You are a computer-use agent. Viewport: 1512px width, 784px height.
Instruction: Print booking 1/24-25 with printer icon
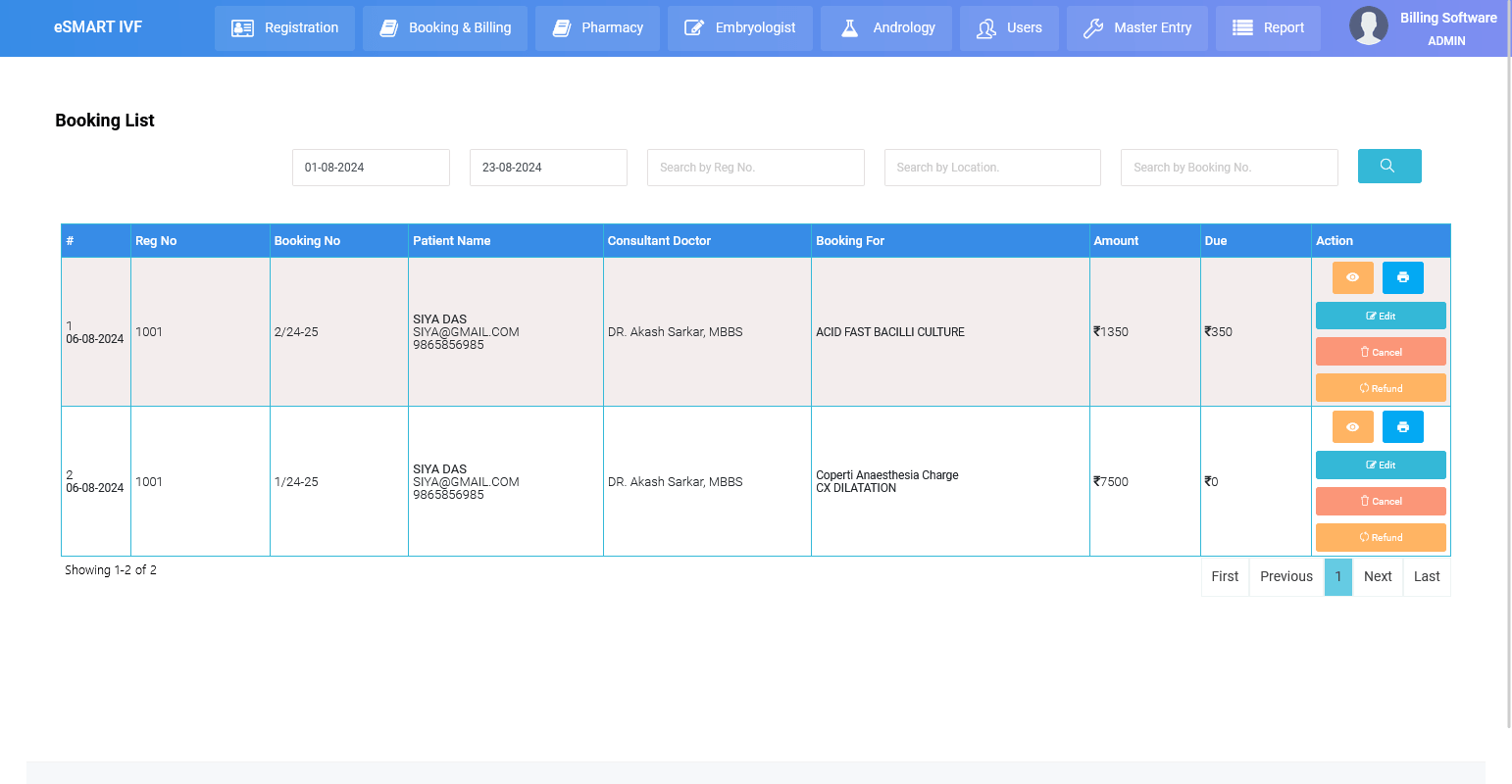[1402, 426]
